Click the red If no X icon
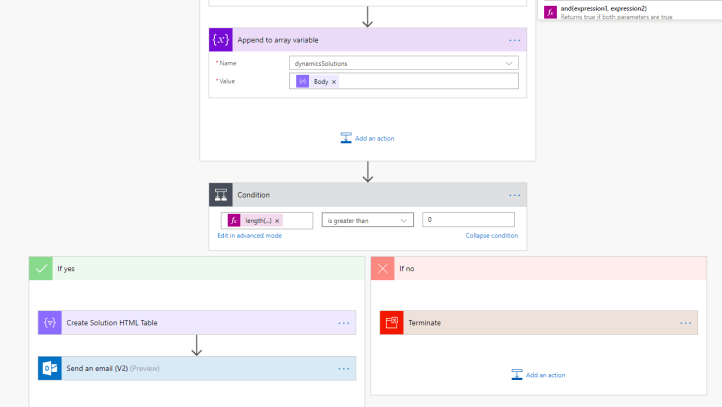 pos(383,268)
